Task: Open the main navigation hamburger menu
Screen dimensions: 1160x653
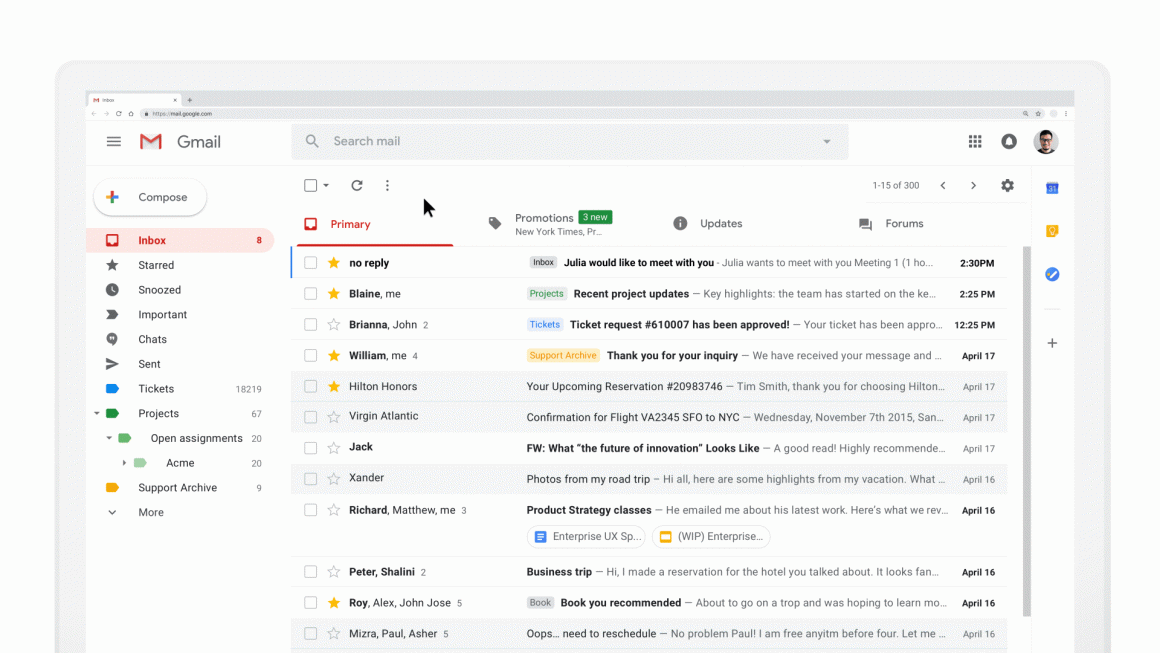Action: click(113, 141)
